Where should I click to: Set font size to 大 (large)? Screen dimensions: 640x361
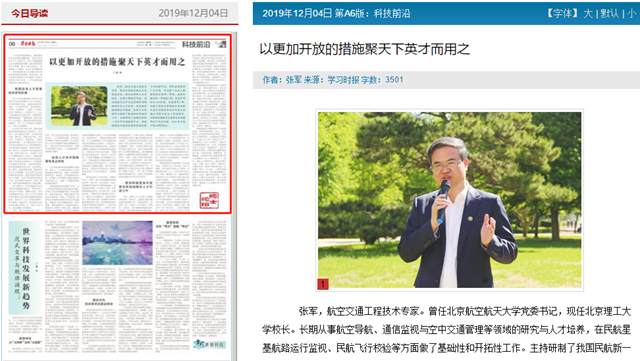coord(588,13)
